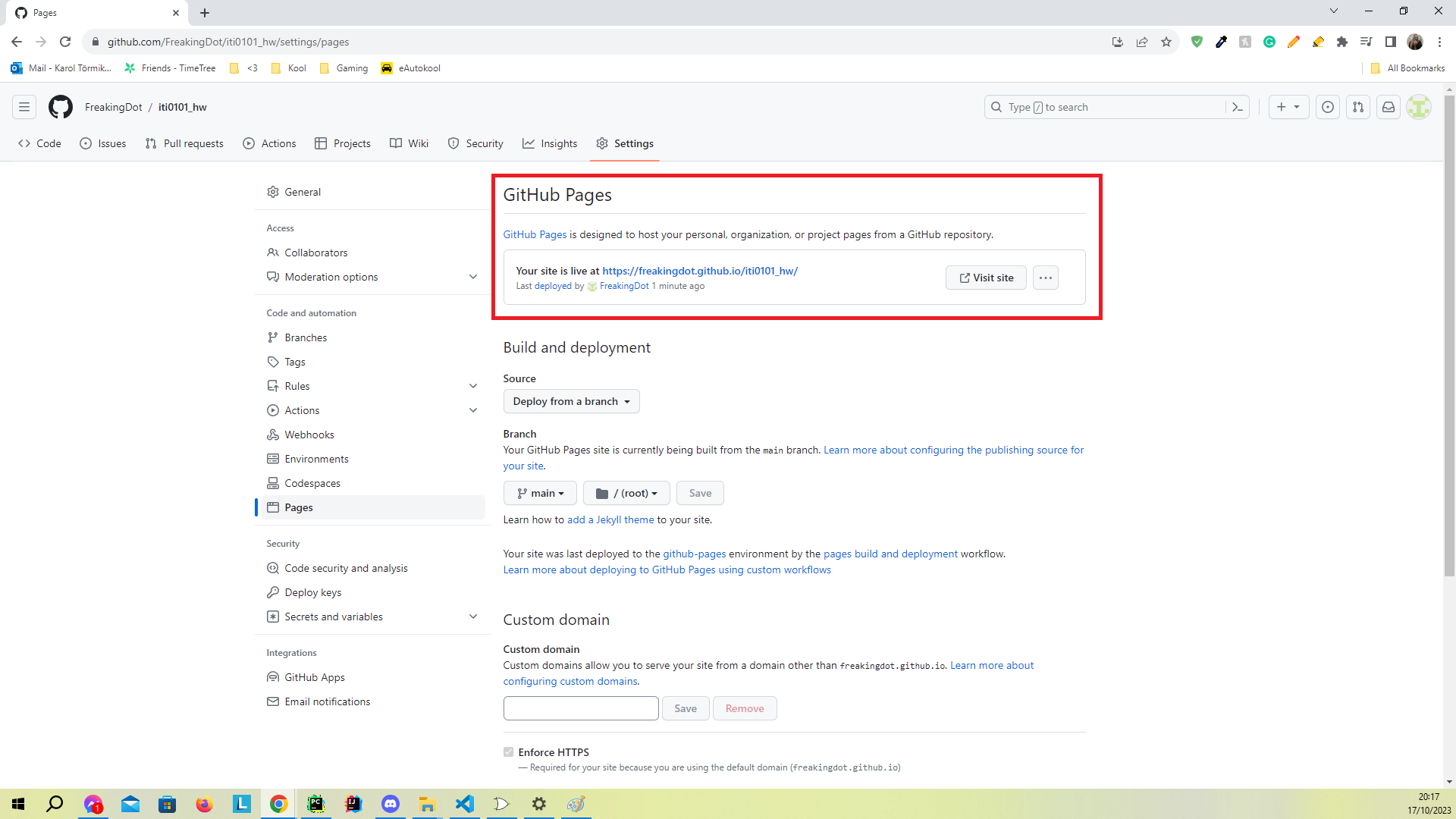Open File Explorer from taskbar
The height and width of the screenshot is (819, 1456).
pyautogui.click(x=428, y=804)
